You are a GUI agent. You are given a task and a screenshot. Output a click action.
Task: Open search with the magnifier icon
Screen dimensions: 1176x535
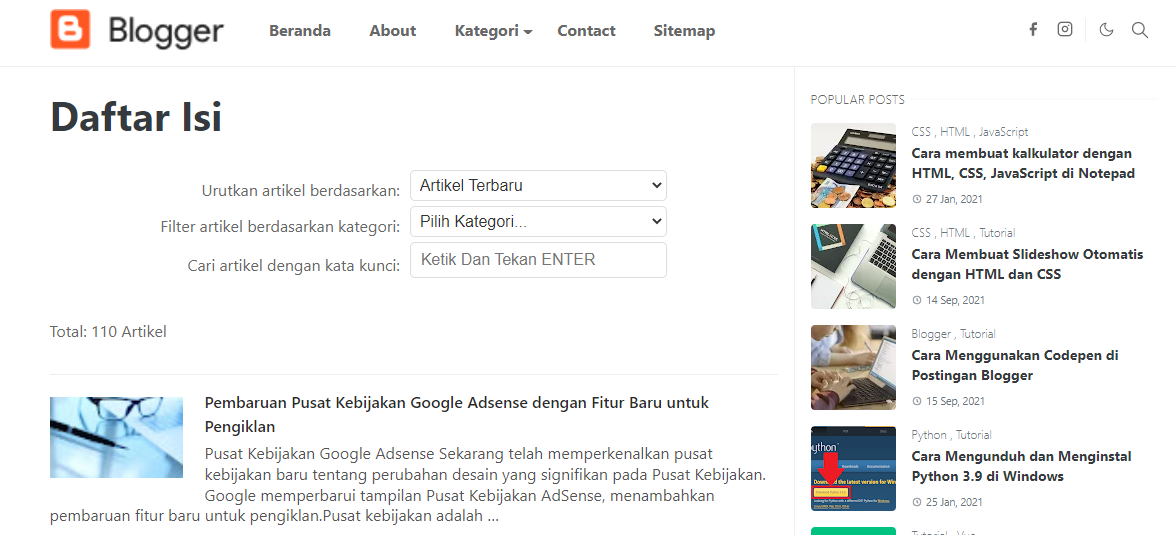pos(1140,30)
